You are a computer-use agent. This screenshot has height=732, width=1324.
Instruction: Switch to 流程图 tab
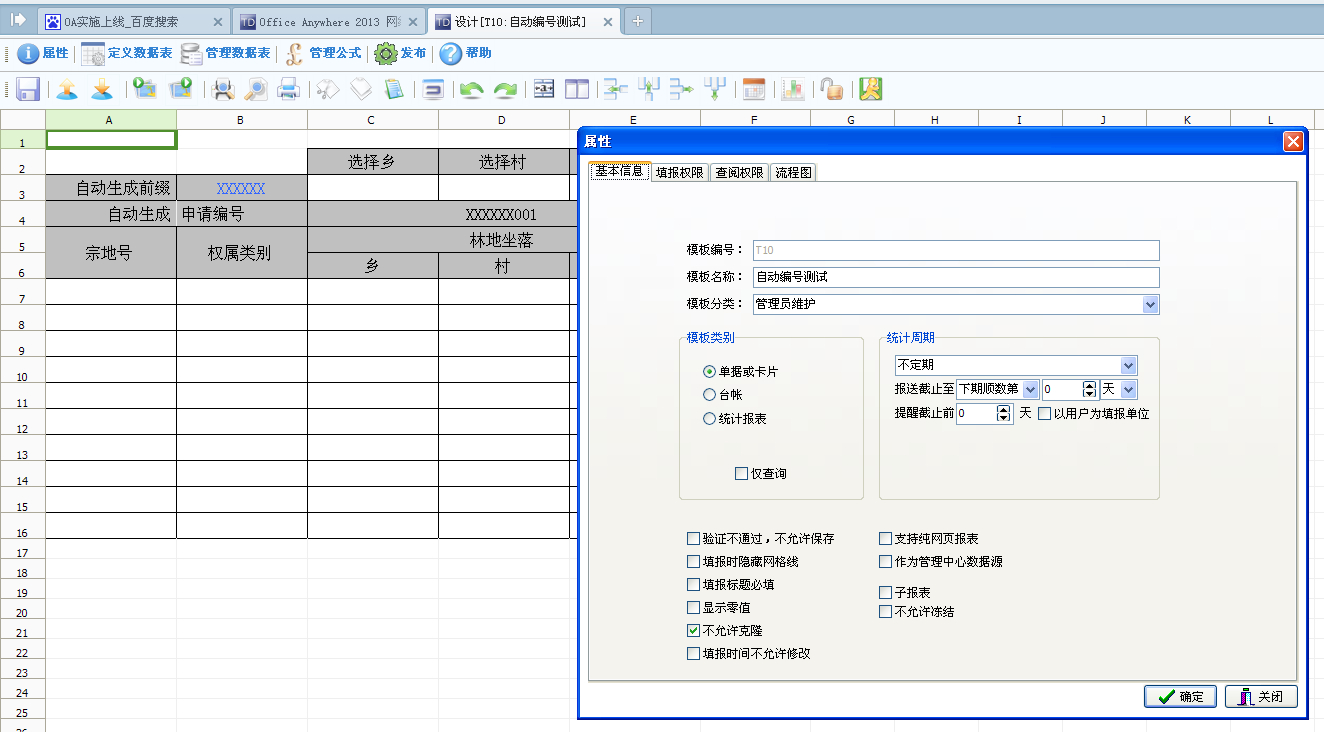[794, 172]
